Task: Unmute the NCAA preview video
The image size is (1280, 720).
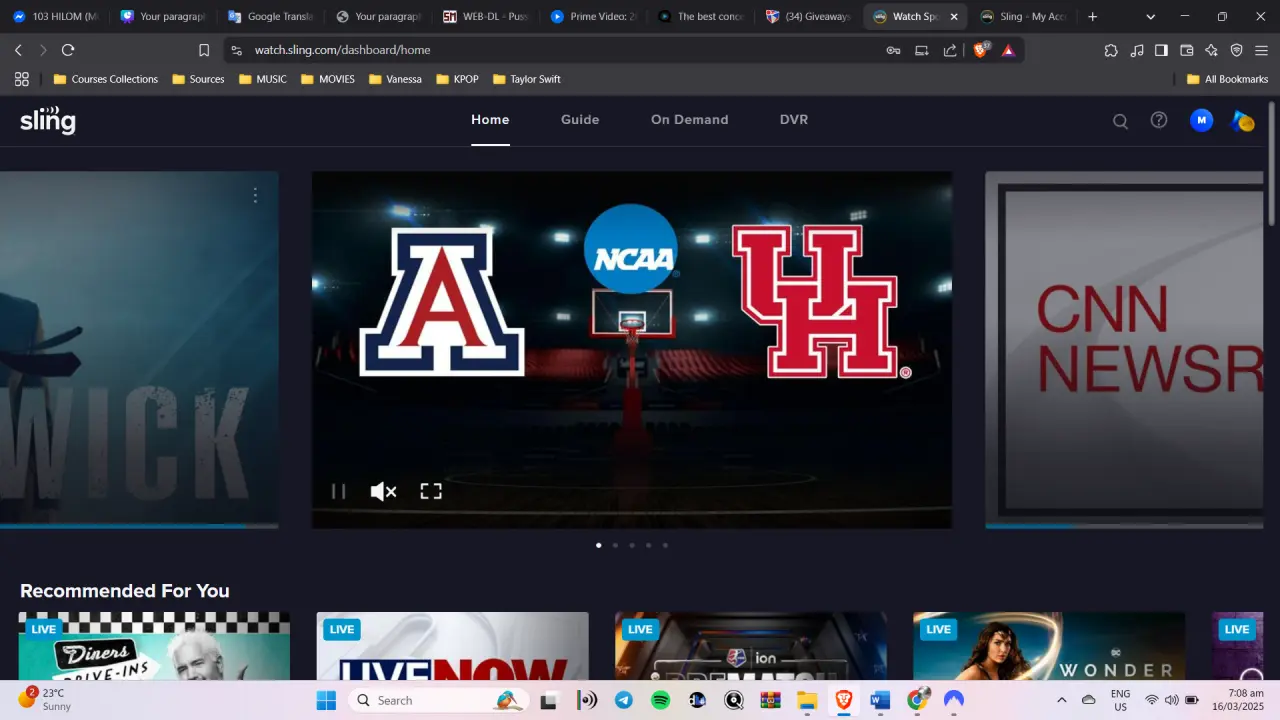Action: click(x=384, y=491)
